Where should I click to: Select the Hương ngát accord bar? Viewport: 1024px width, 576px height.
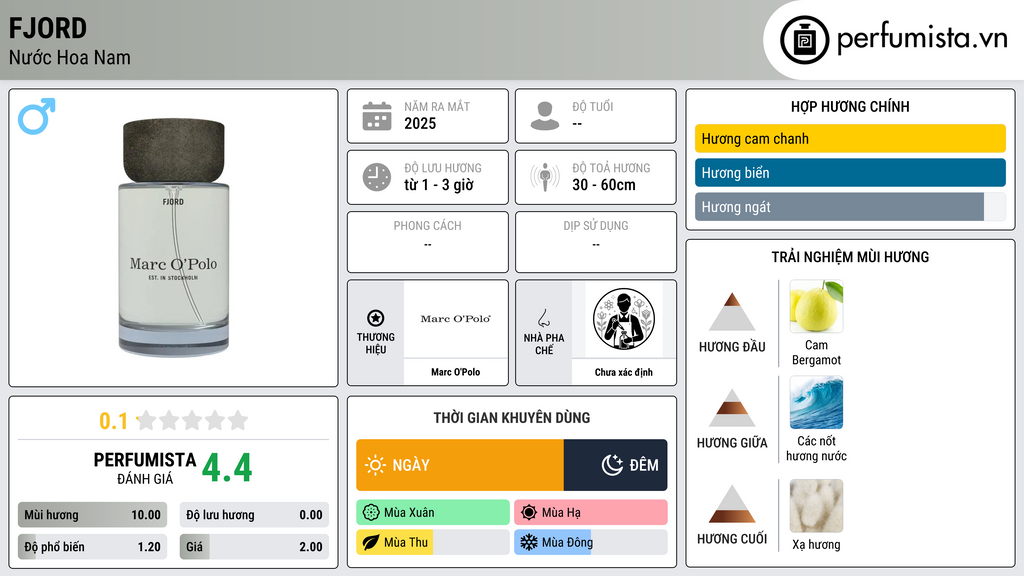pos(850,207)
